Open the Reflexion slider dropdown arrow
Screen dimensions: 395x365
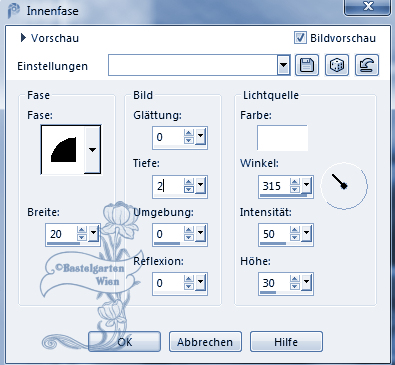pyautogui.click(x=200, y=282)
